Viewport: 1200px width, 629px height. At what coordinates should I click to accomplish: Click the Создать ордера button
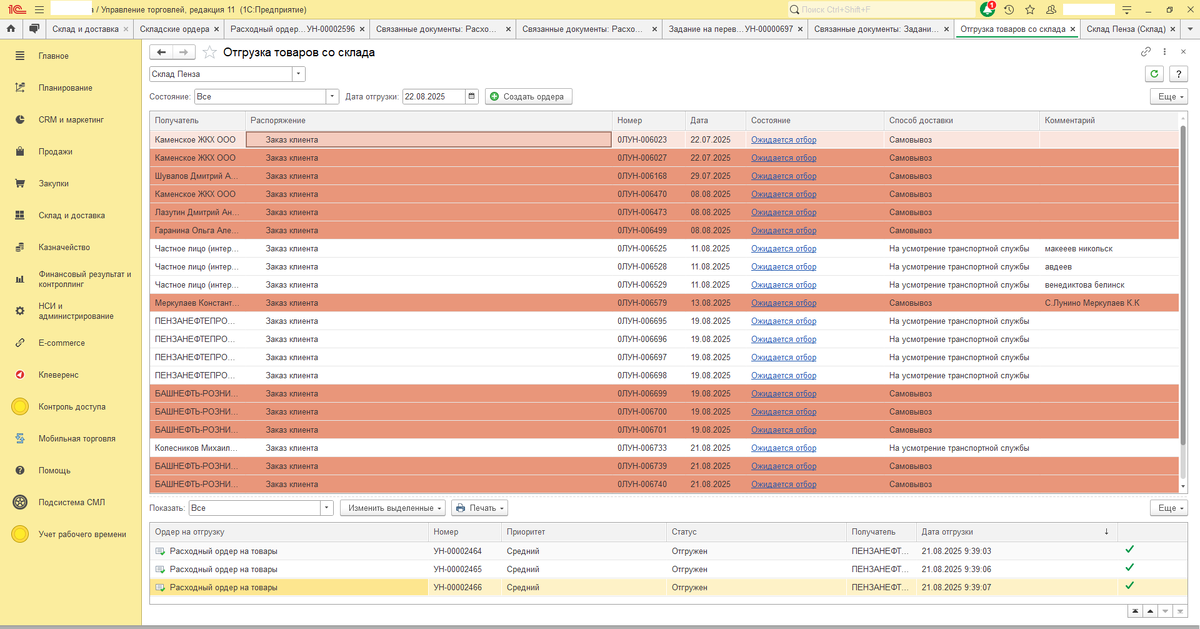pos(528,97)
